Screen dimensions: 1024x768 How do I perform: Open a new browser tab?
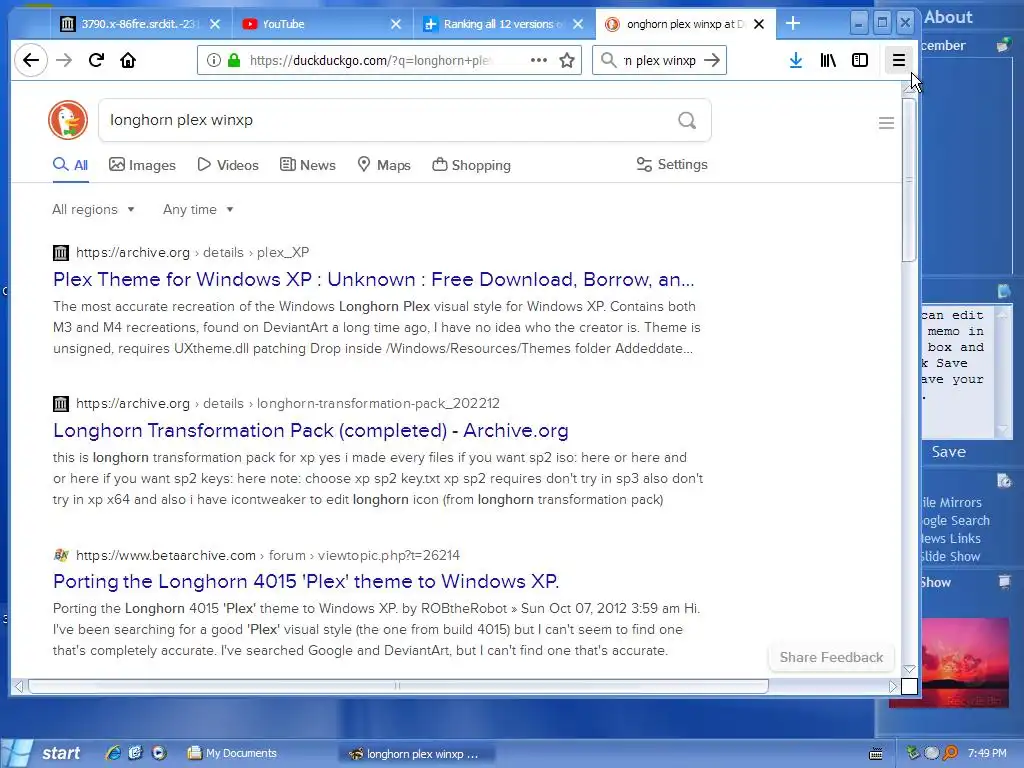[793, 24]
